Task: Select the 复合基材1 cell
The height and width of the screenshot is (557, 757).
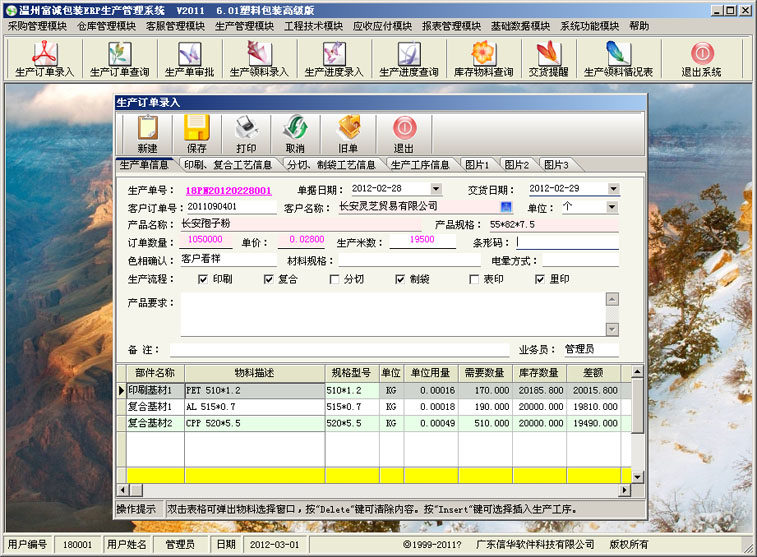Action: tap(155, 407)
